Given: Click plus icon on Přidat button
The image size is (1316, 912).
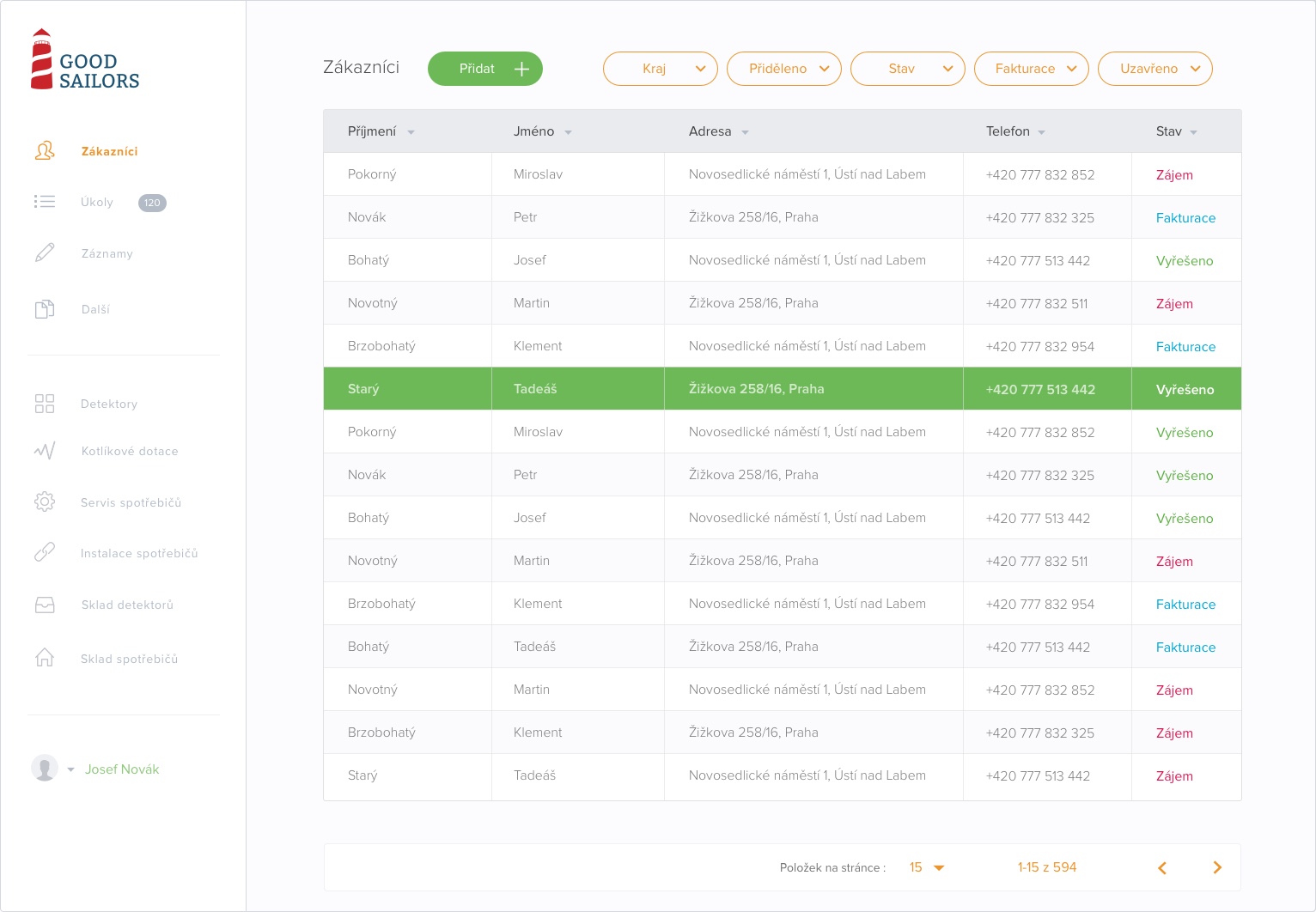Looking at the screenshot, I should pyautogui.click(x=521, y=69).
